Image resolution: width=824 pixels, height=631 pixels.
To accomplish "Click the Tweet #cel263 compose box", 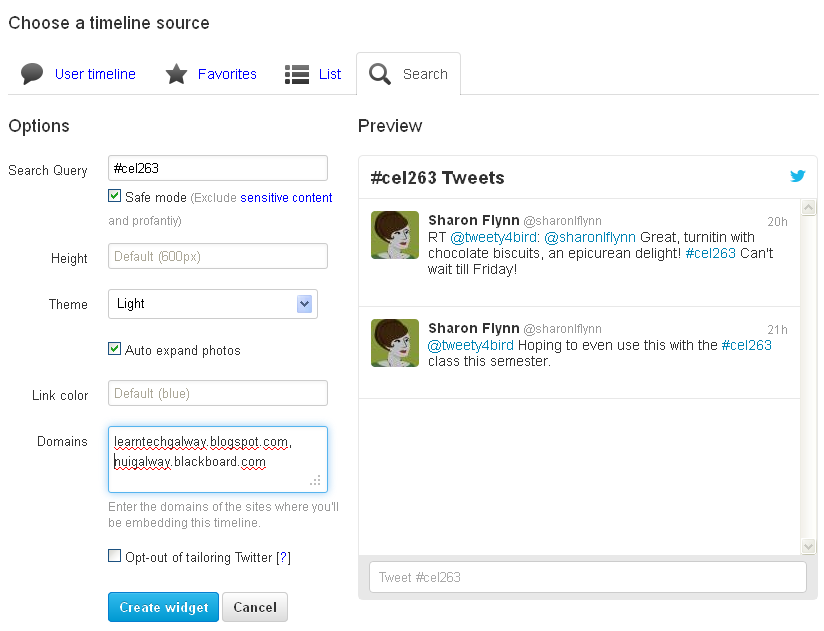I will click(588, 577).
